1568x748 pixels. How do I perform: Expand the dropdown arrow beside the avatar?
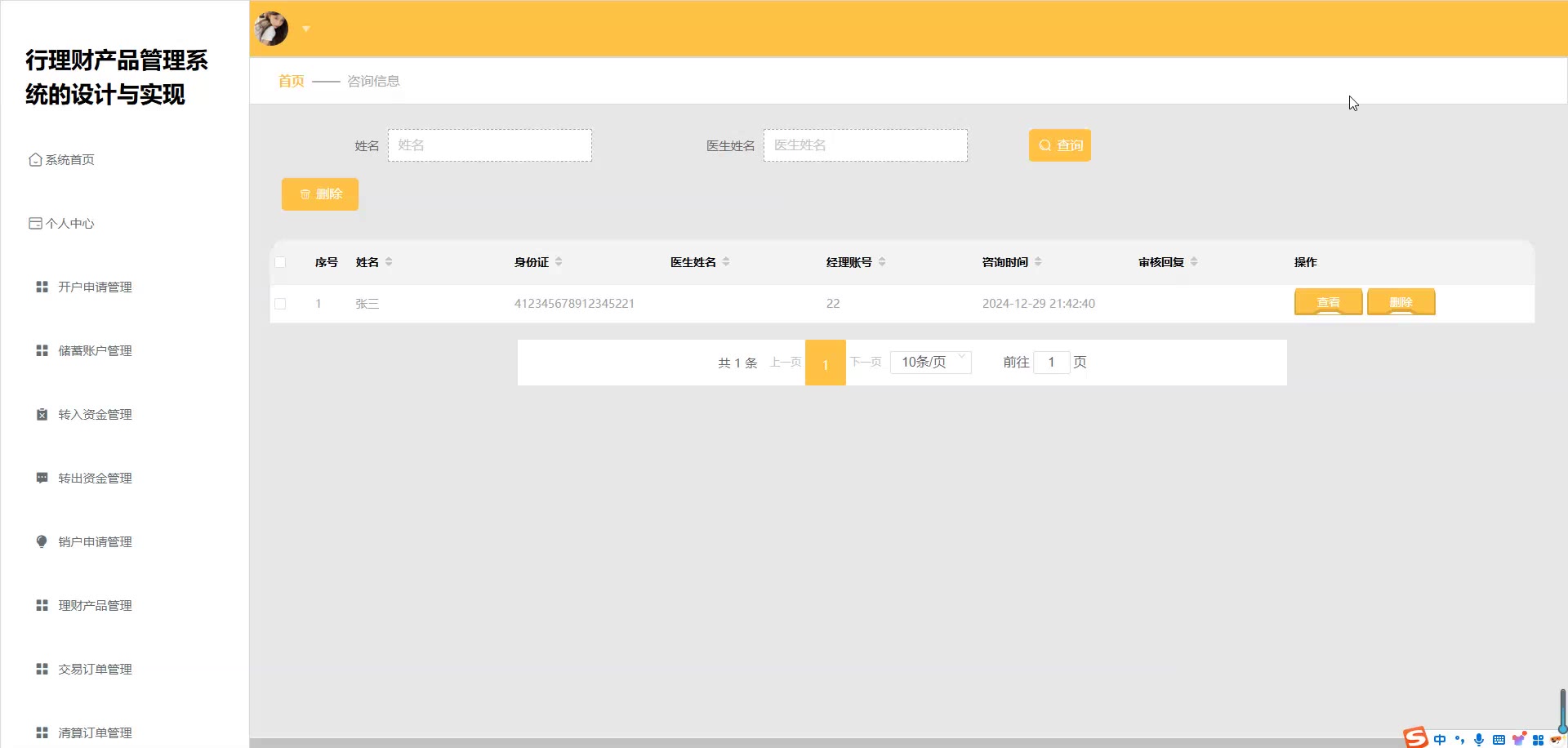coord(306,29)
